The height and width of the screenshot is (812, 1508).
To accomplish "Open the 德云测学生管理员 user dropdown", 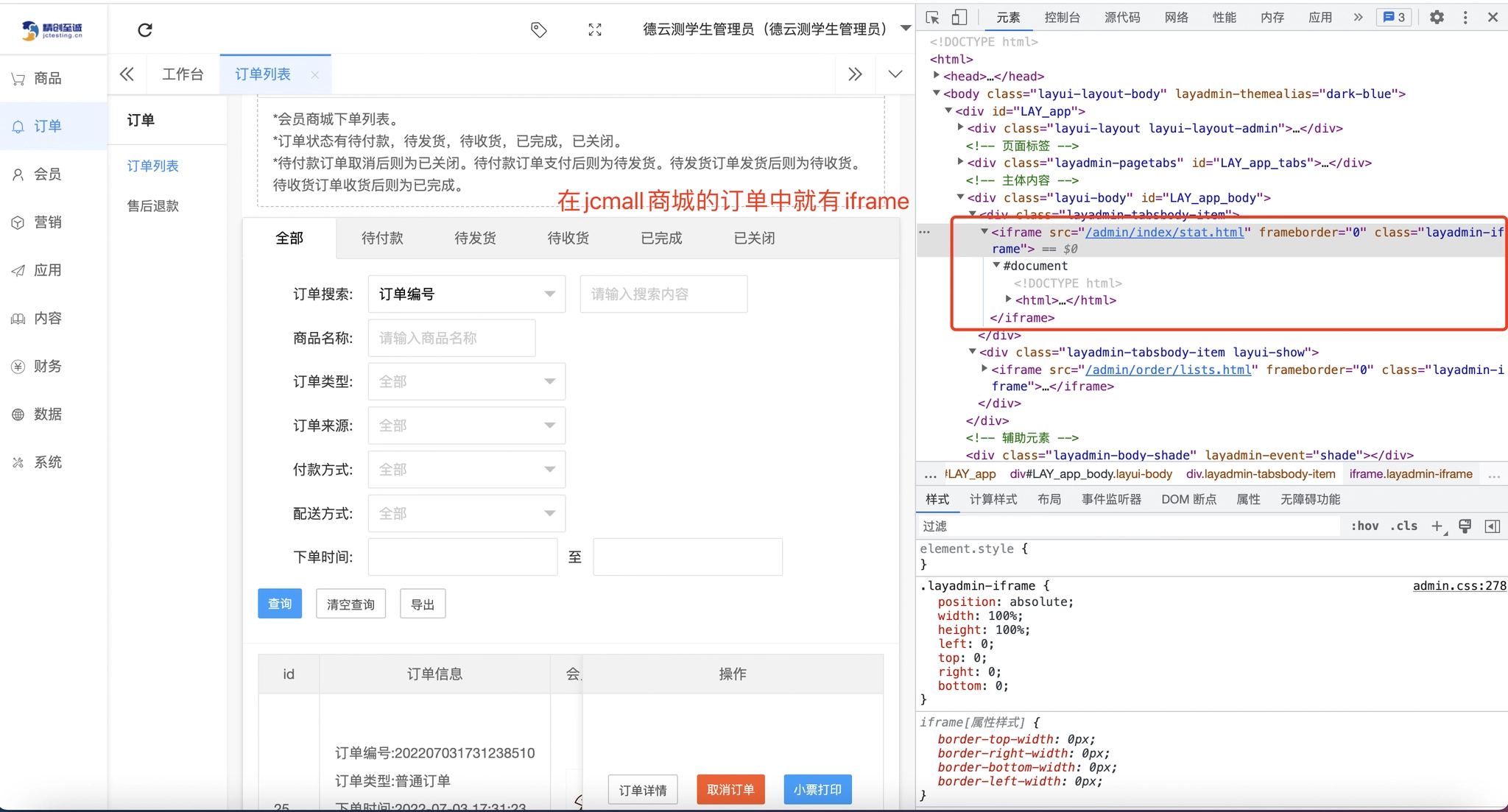I will pyautogui.click(x=776, y=29).
